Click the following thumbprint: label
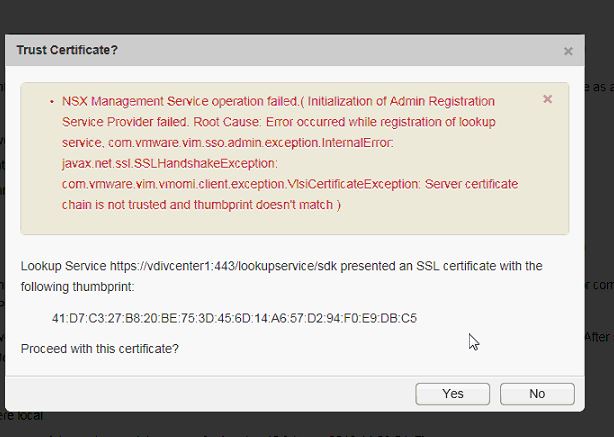614x437 pixels. click(78, 287)
